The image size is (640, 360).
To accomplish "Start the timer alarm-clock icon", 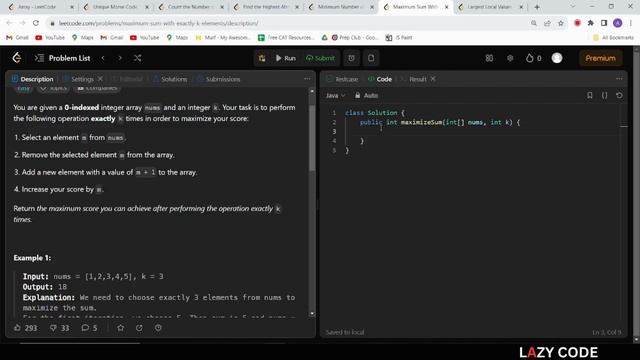I will (351, 58).
